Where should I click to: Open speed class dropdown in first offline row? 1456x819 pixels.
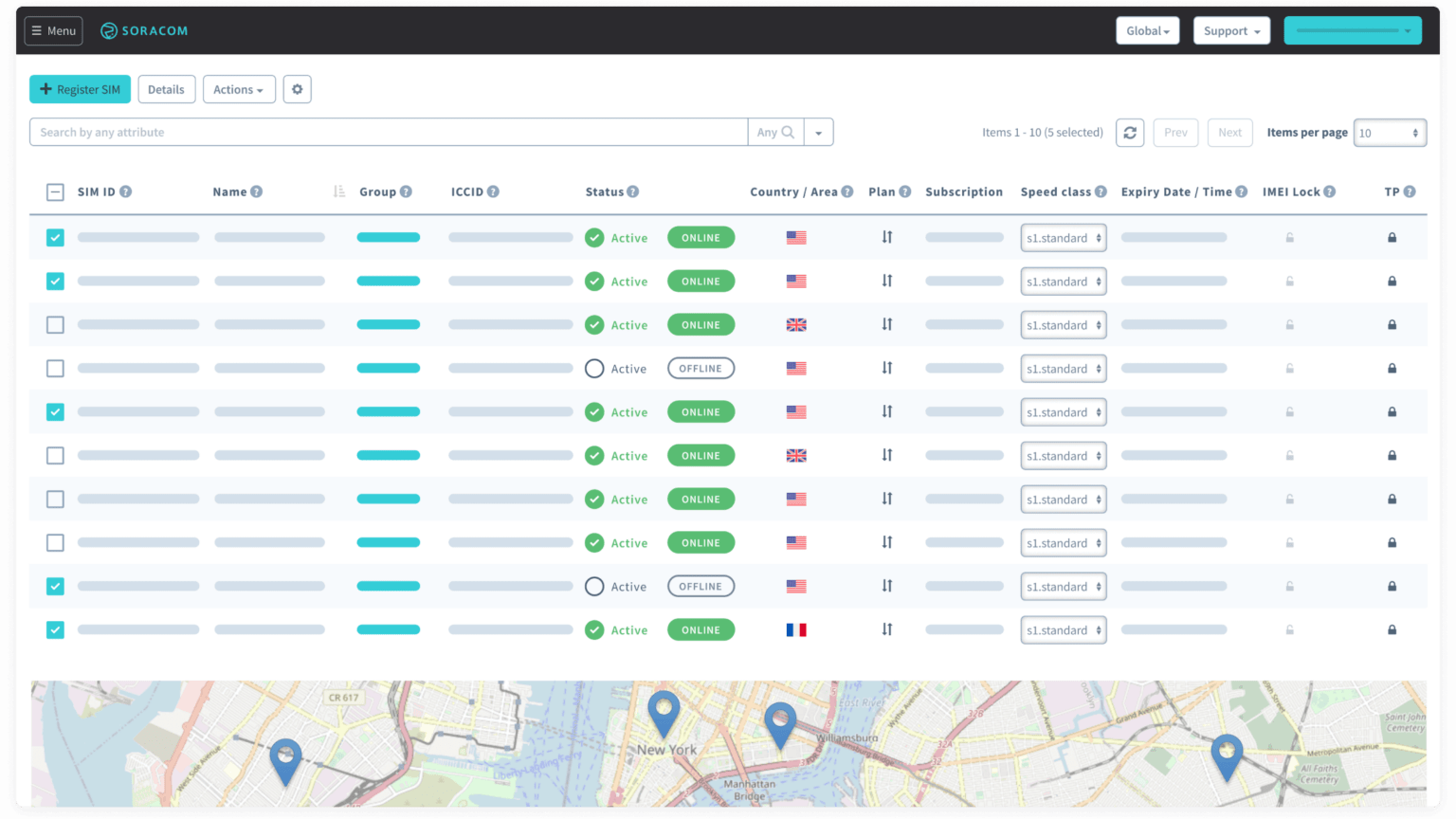(x=1064, y=369)
